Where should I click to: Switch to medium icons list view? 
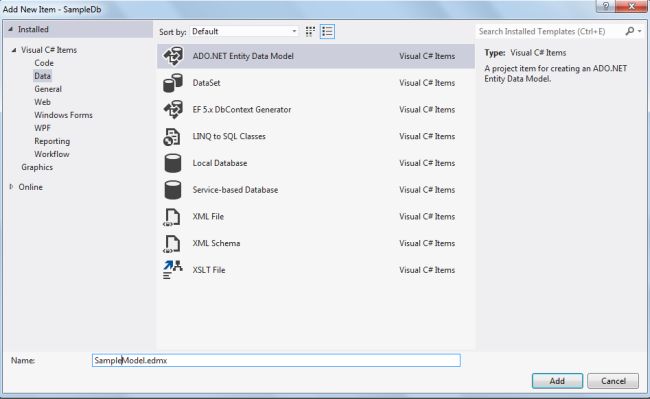[x=327, y=31]
